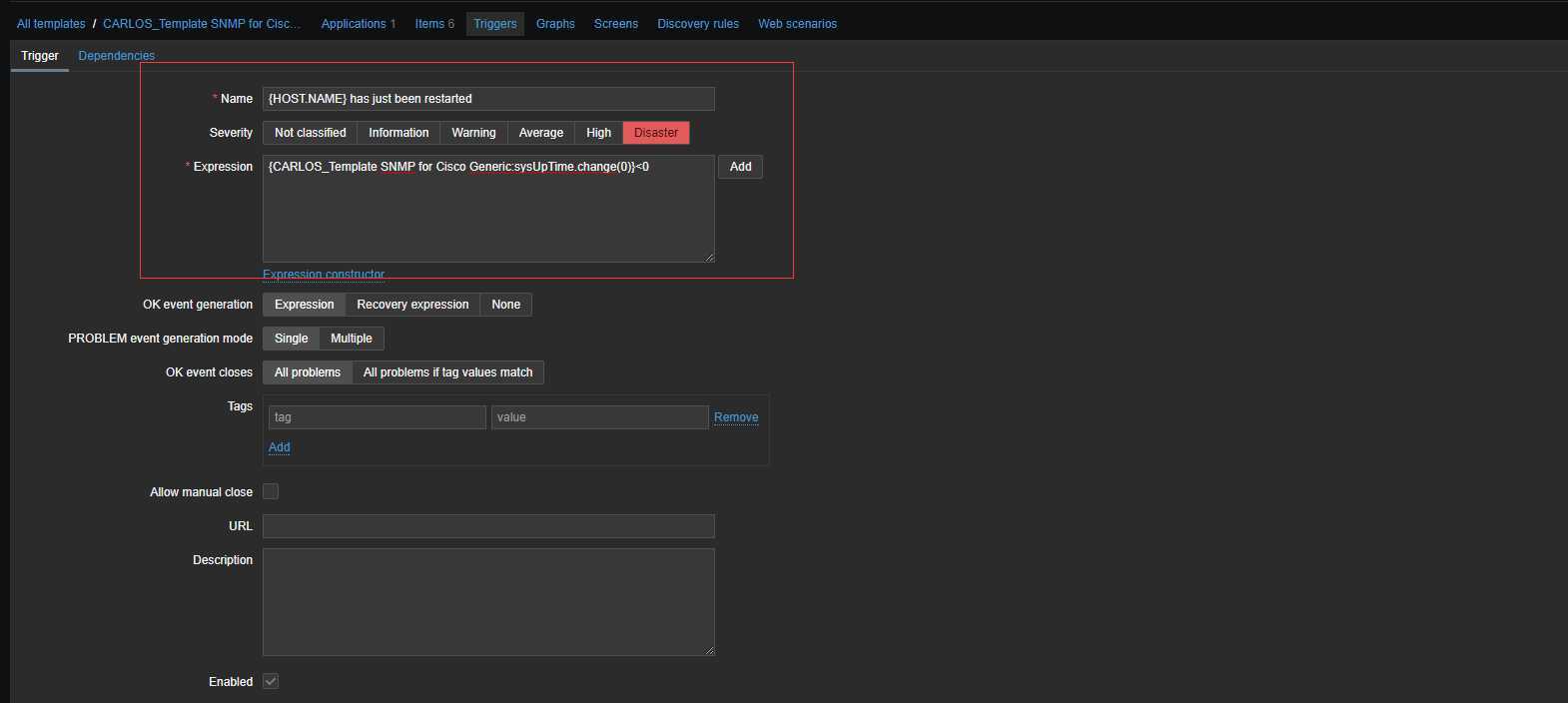Open the All templates breadcrumb link
Image resolution: width=1568 pixels, height=703 pixels.
tap(51, 24)
